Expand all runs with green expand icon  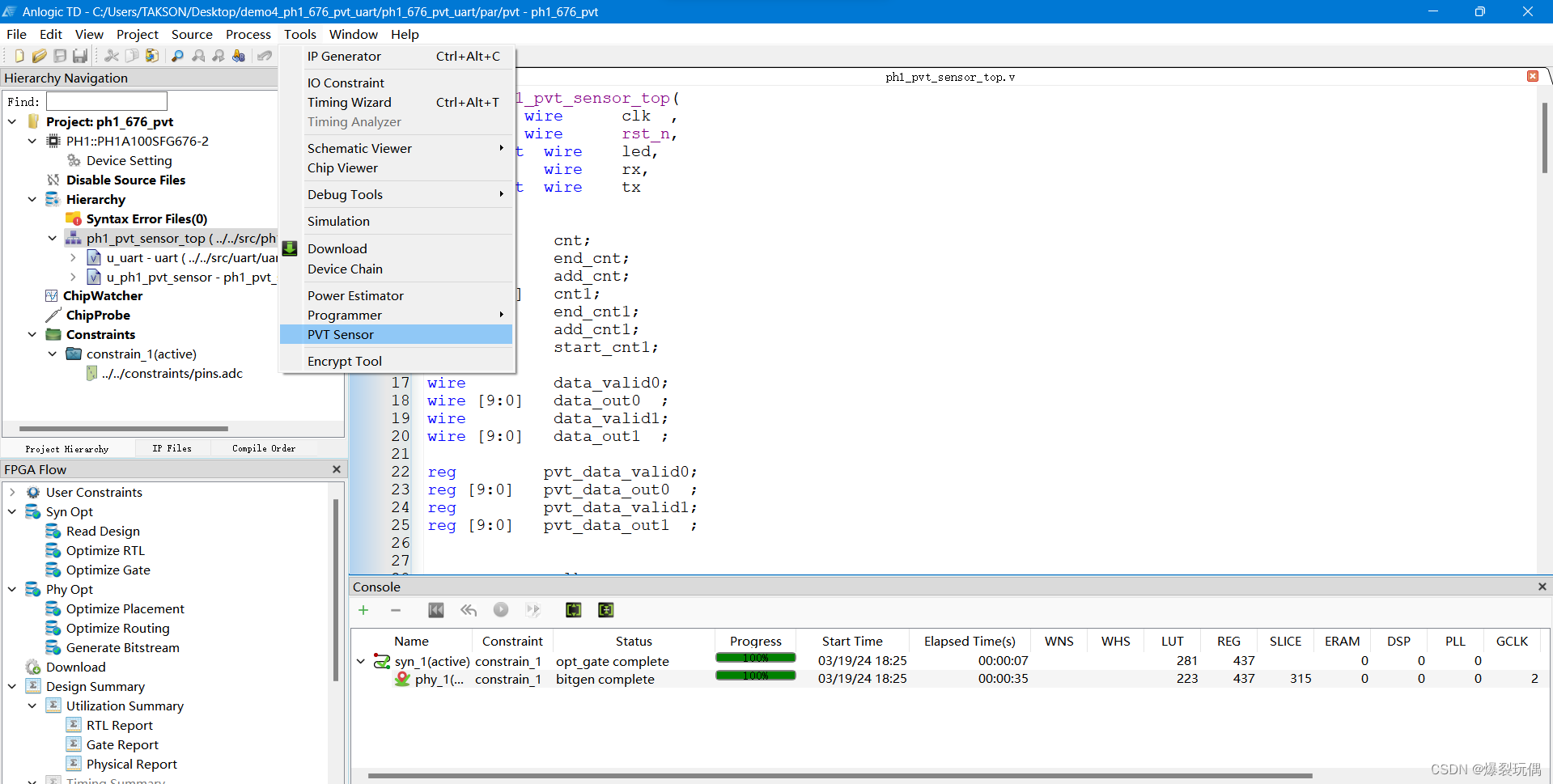coord(574,610)
